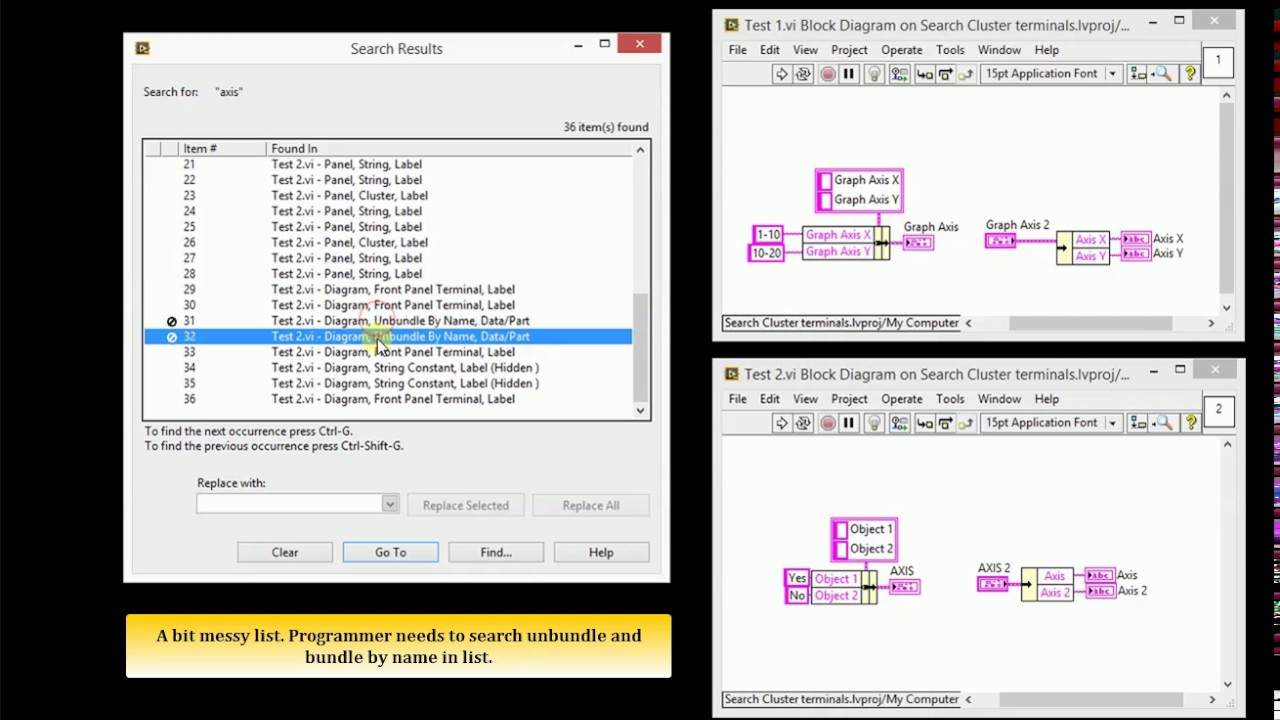Click vertical scroll-down arrow in Test 1.vi
Viewport: 1280px width, 720px height.
(x=1227, y=307)
